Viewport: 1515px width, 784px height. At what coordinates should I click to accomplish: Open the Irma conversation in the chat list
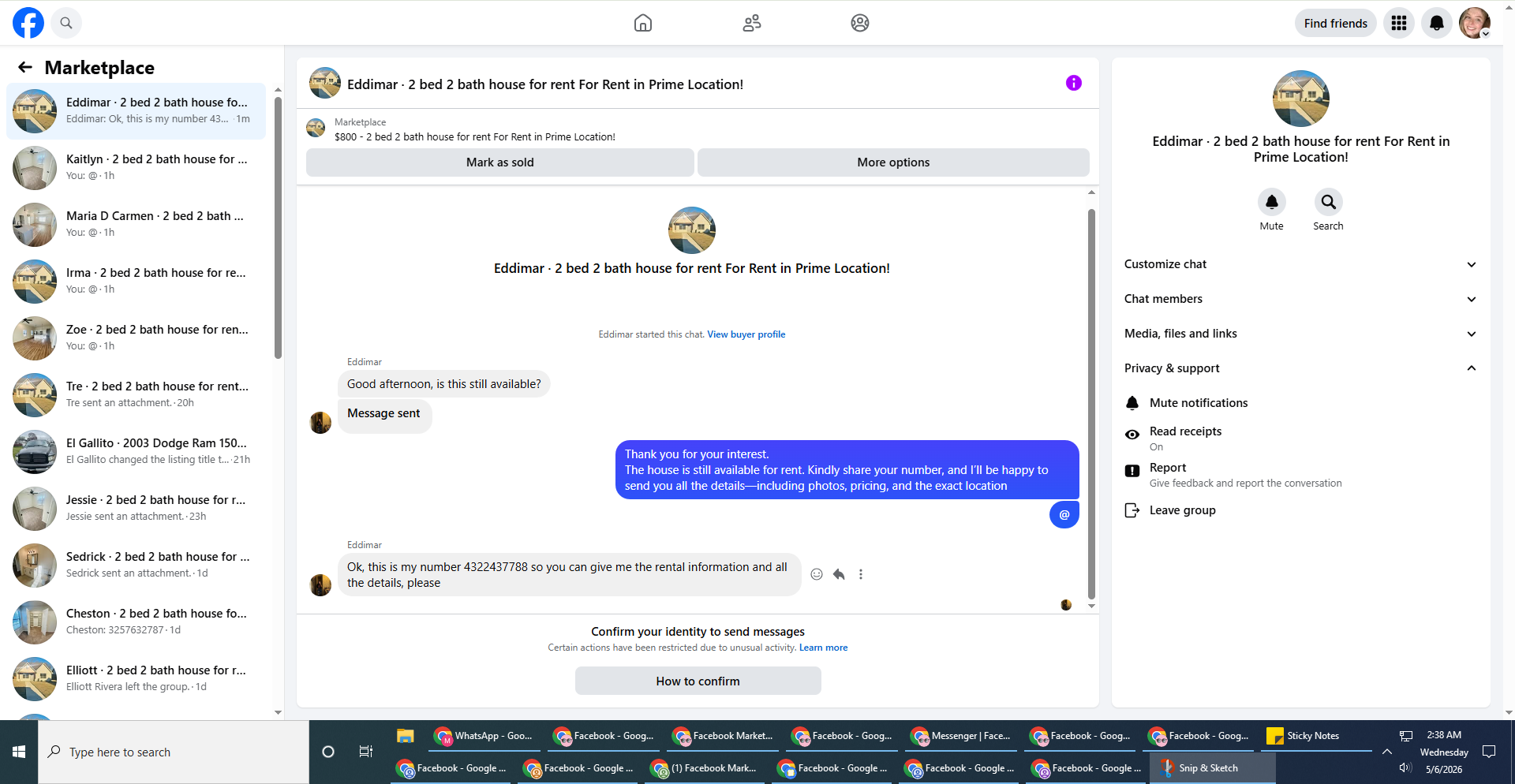[137, 282]
